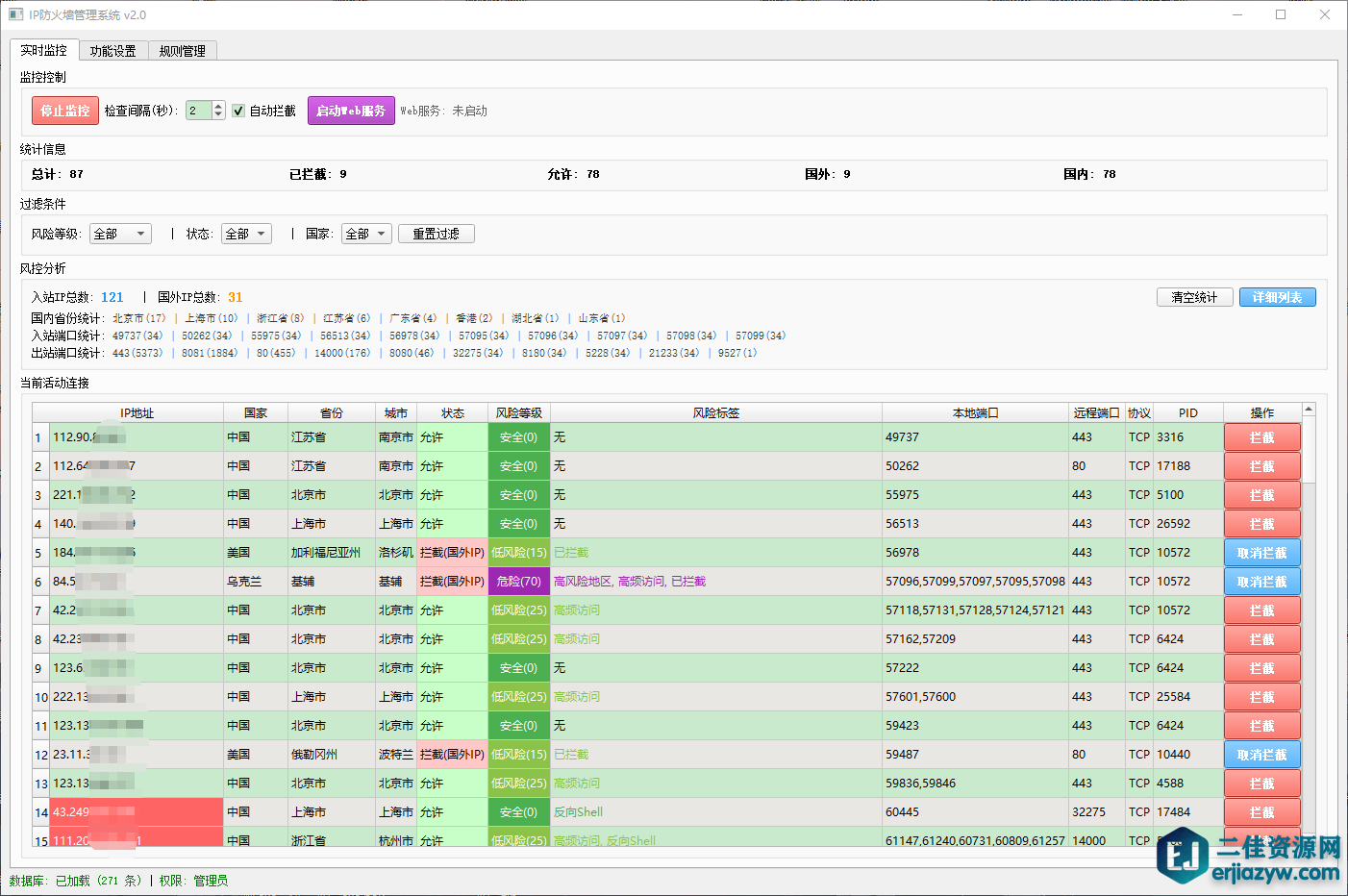The image size is (1348, 896).
Task: Click 取消拦截 for the 波特兰 row
Action: point(1262,755)
